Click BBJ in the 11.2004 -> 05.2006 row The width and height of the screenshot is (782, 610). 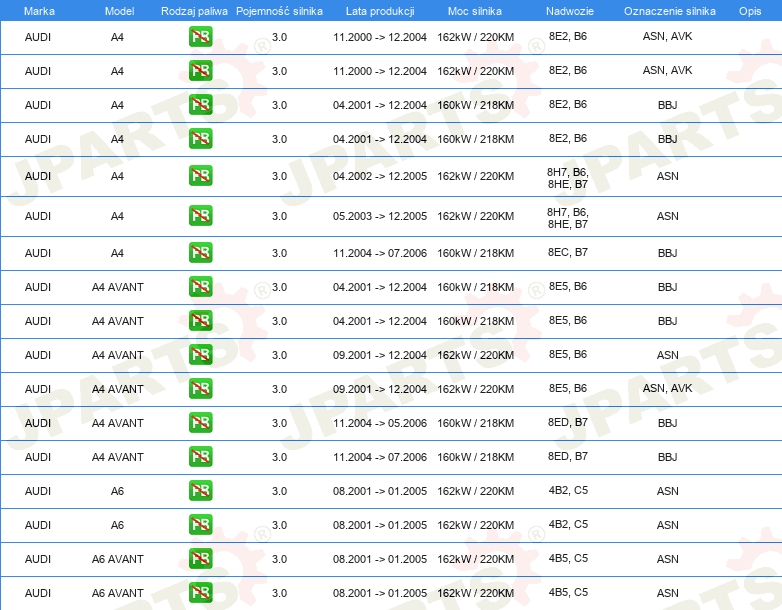tap(667, 423)
